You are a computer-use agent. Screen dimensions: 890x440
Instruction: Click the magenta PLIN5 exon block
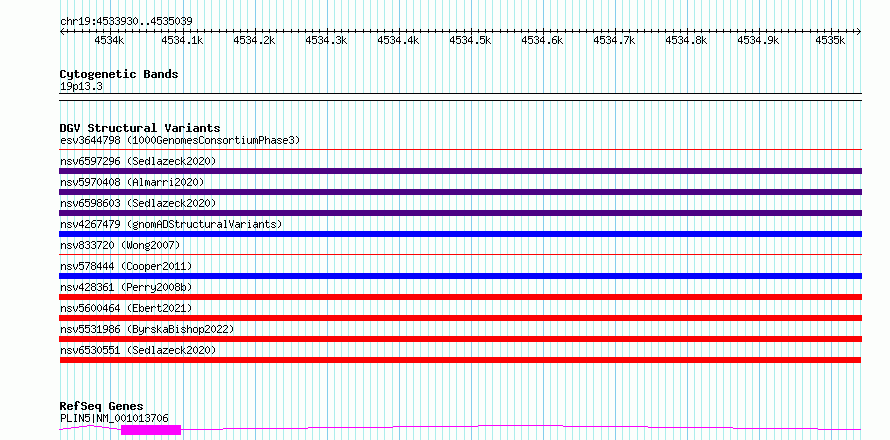151,430
